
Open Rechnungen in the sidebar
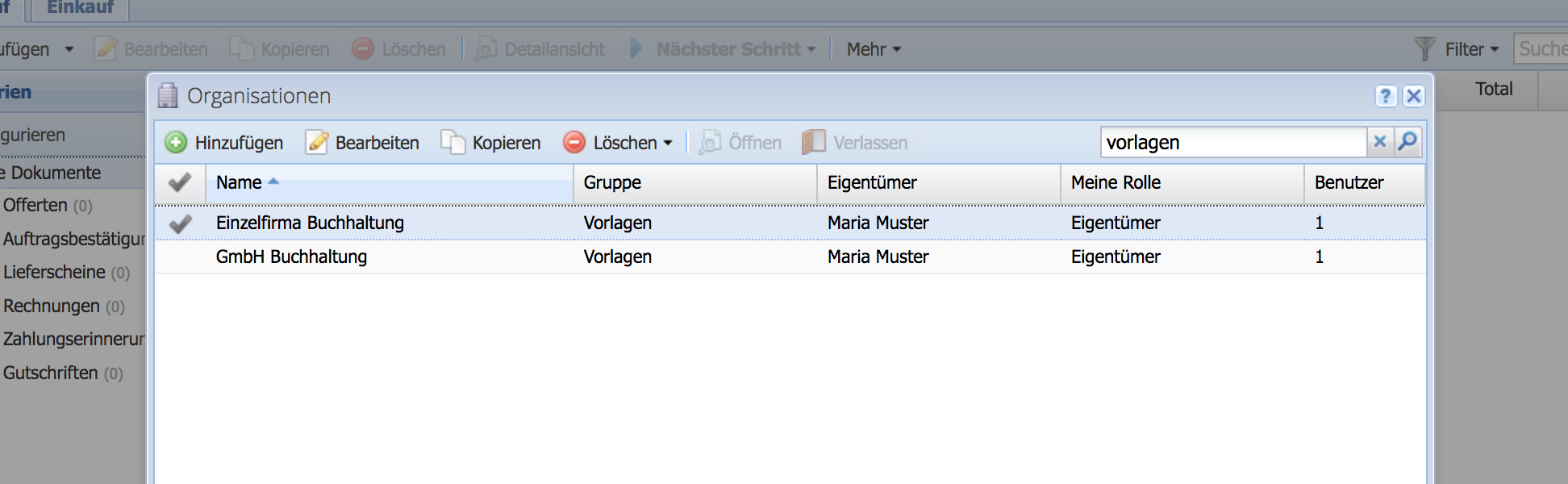point(52,307)
